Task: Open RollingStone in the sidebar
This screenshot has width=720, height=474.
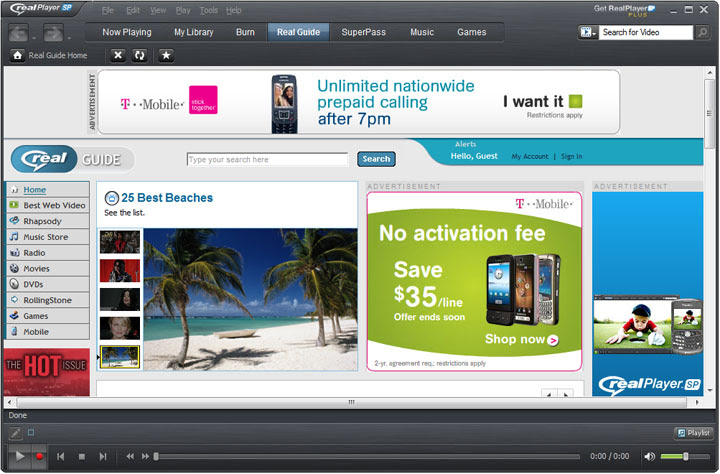Action: (x=48, y=300)
